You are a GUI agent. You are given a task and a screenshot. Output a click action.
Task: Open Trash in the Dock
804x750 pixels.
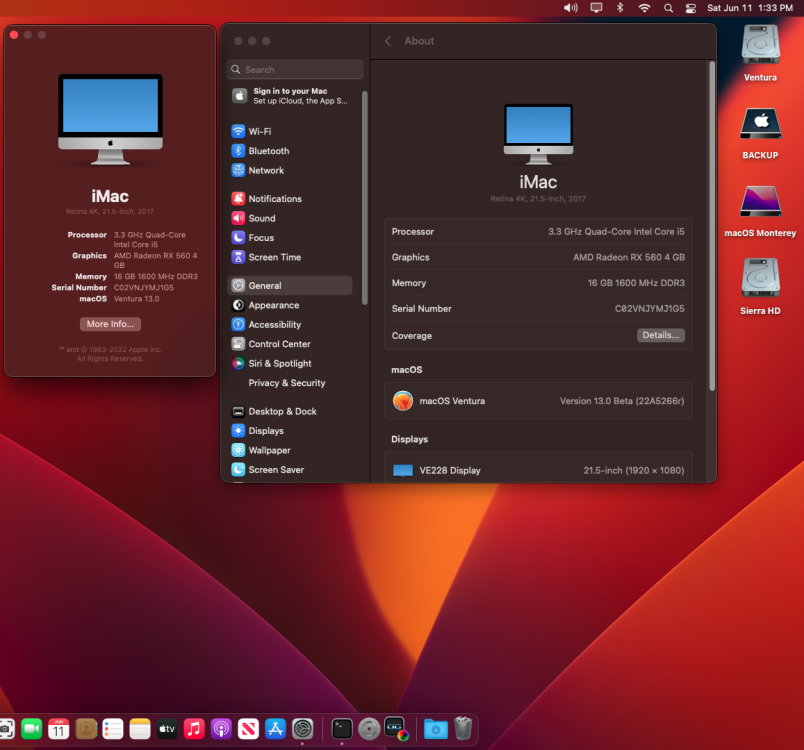463,728
